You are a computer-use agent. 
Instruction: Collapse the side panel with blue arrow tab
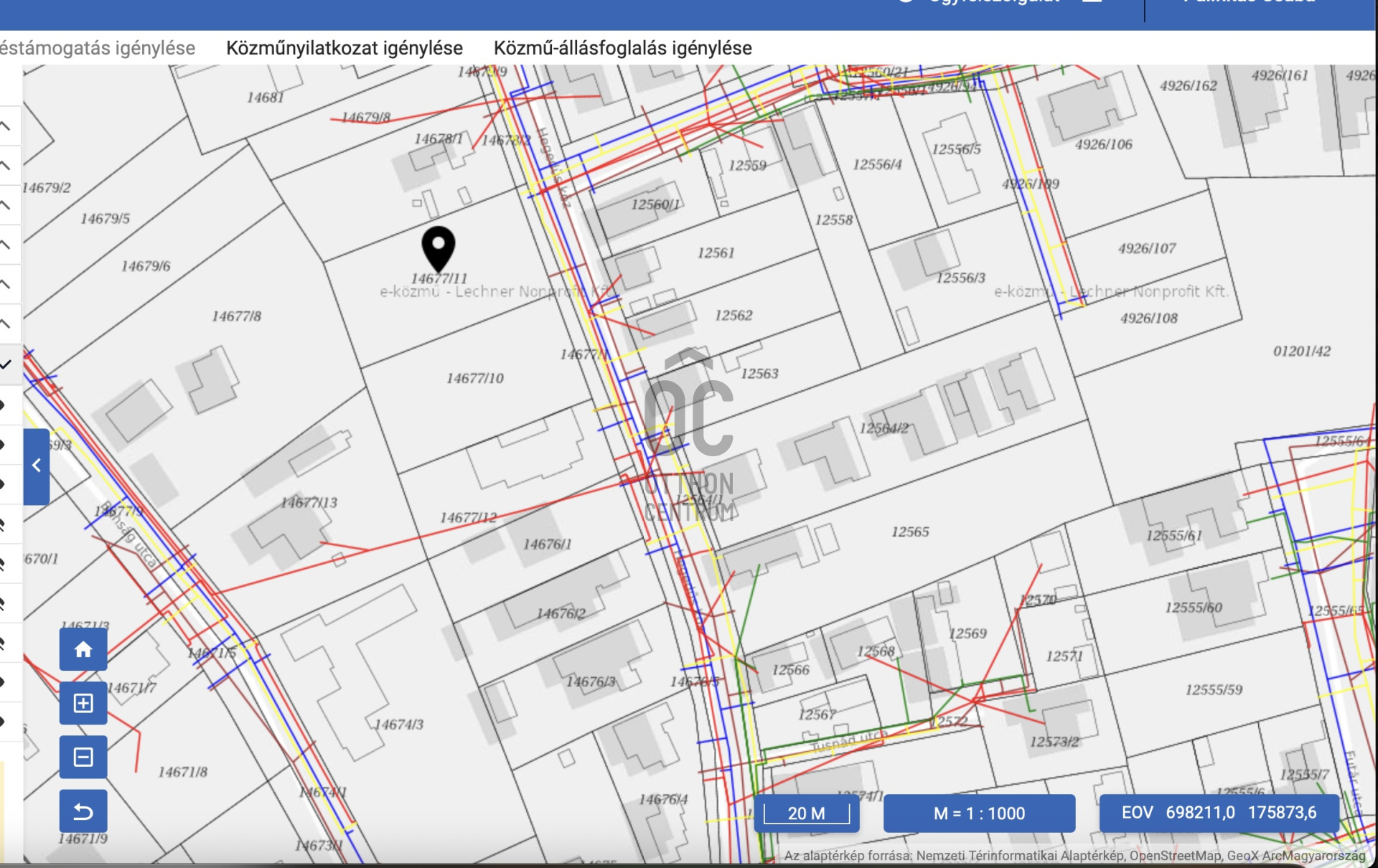37,466
